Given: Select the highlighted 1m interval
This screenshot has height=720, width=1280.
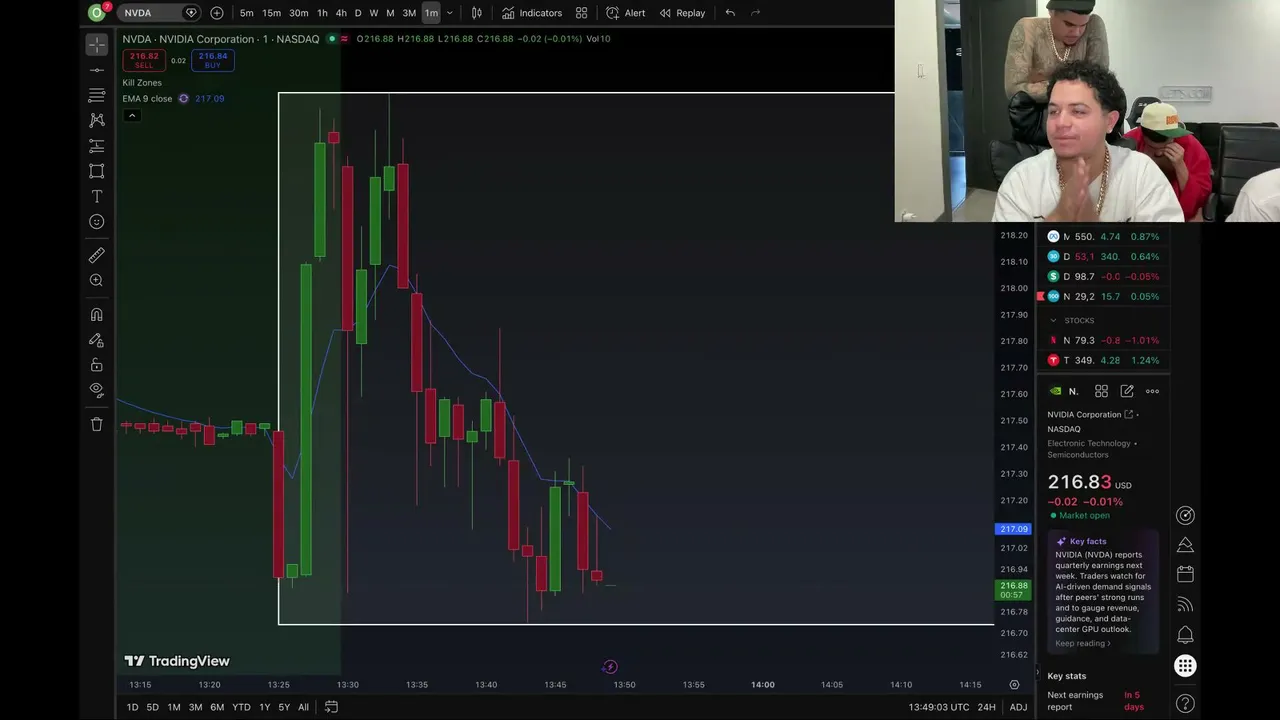Looking at the screenshot, I should pyautogui.click(x=431, y=13).
